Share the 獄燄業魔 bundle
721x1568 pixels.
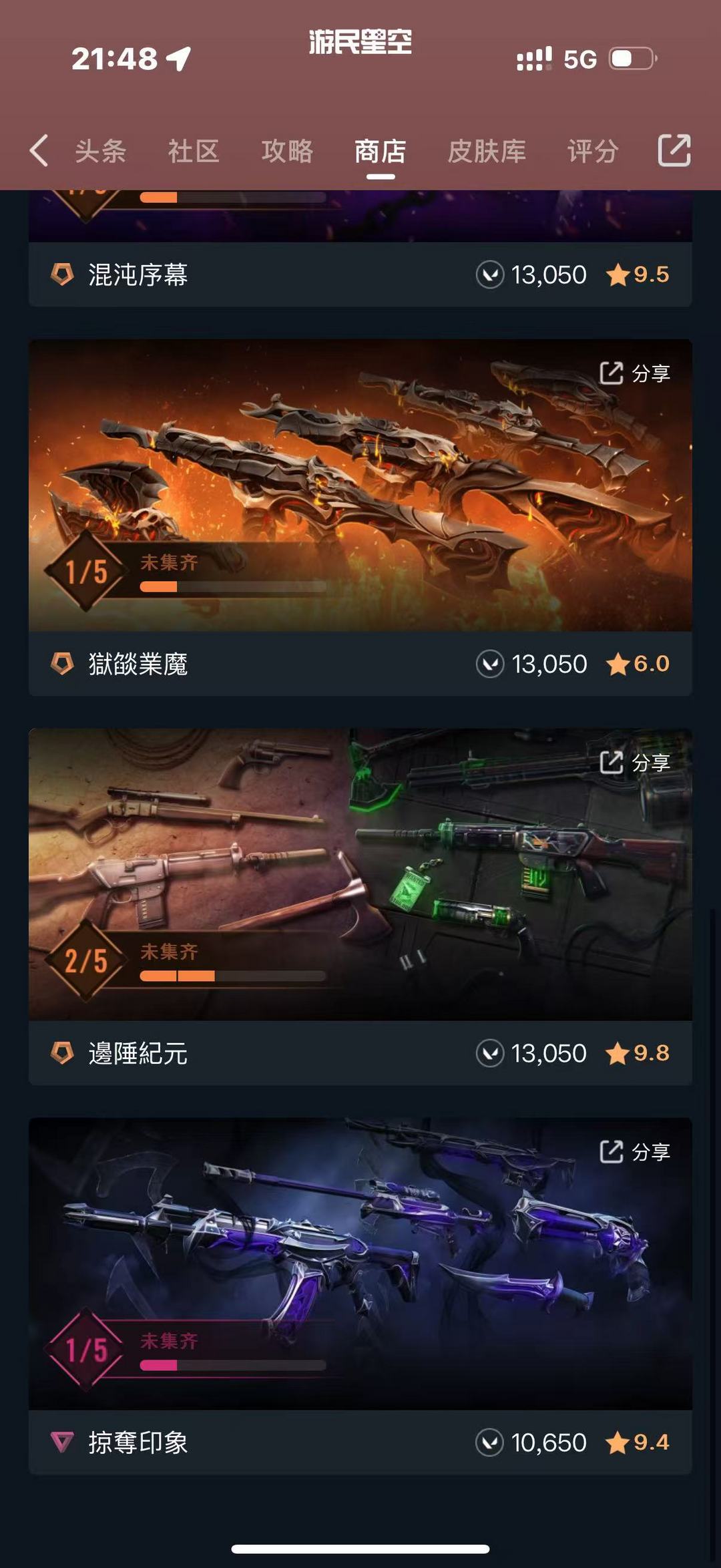coord(635,373)
